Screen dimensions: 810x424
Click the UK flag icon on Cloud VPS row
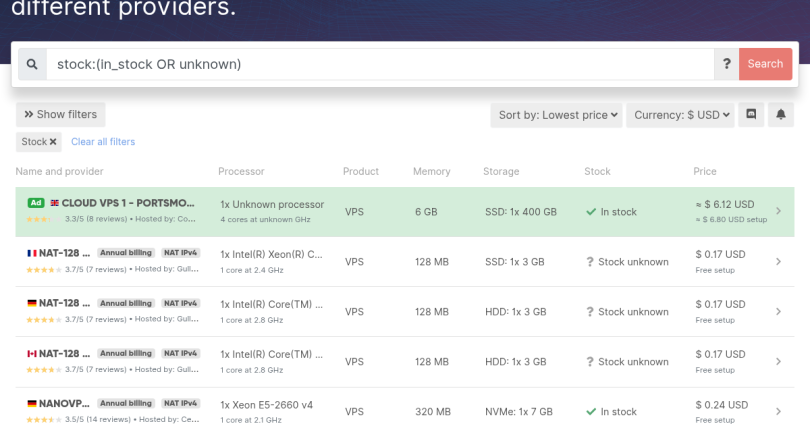tap(54, 203)
